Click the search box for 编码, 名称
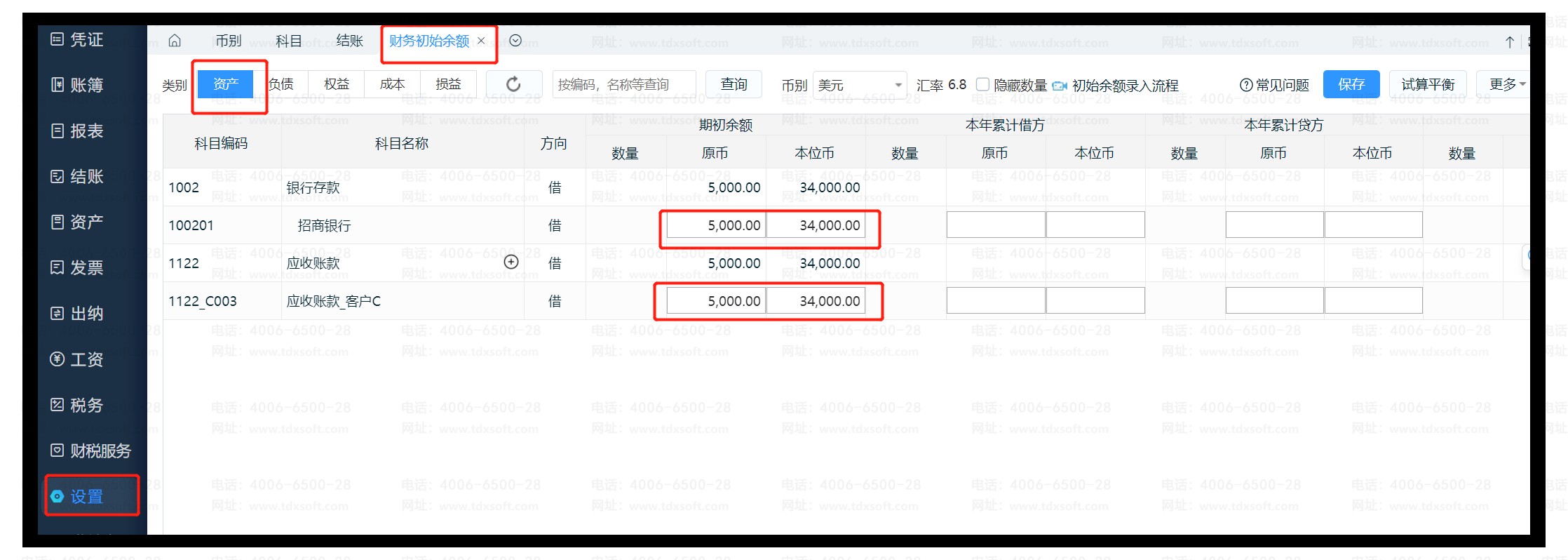The height and width of the screenshot is (560, 1568). [x=623, y=85]
